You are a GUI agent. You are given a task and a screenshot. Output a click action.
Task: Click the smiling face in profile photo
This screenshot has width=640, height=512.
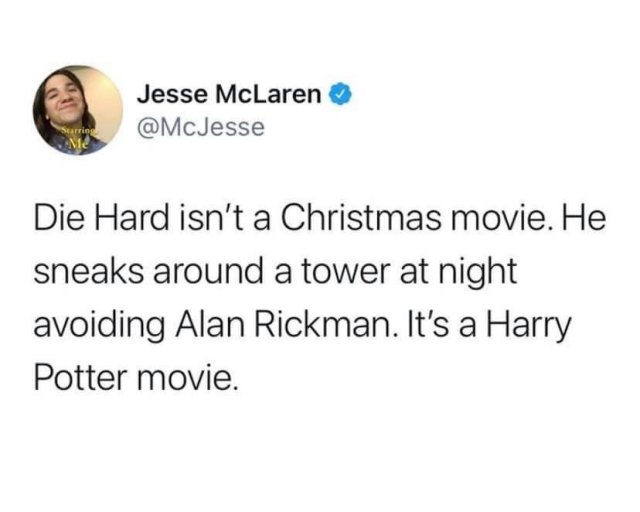coord(66,96)
